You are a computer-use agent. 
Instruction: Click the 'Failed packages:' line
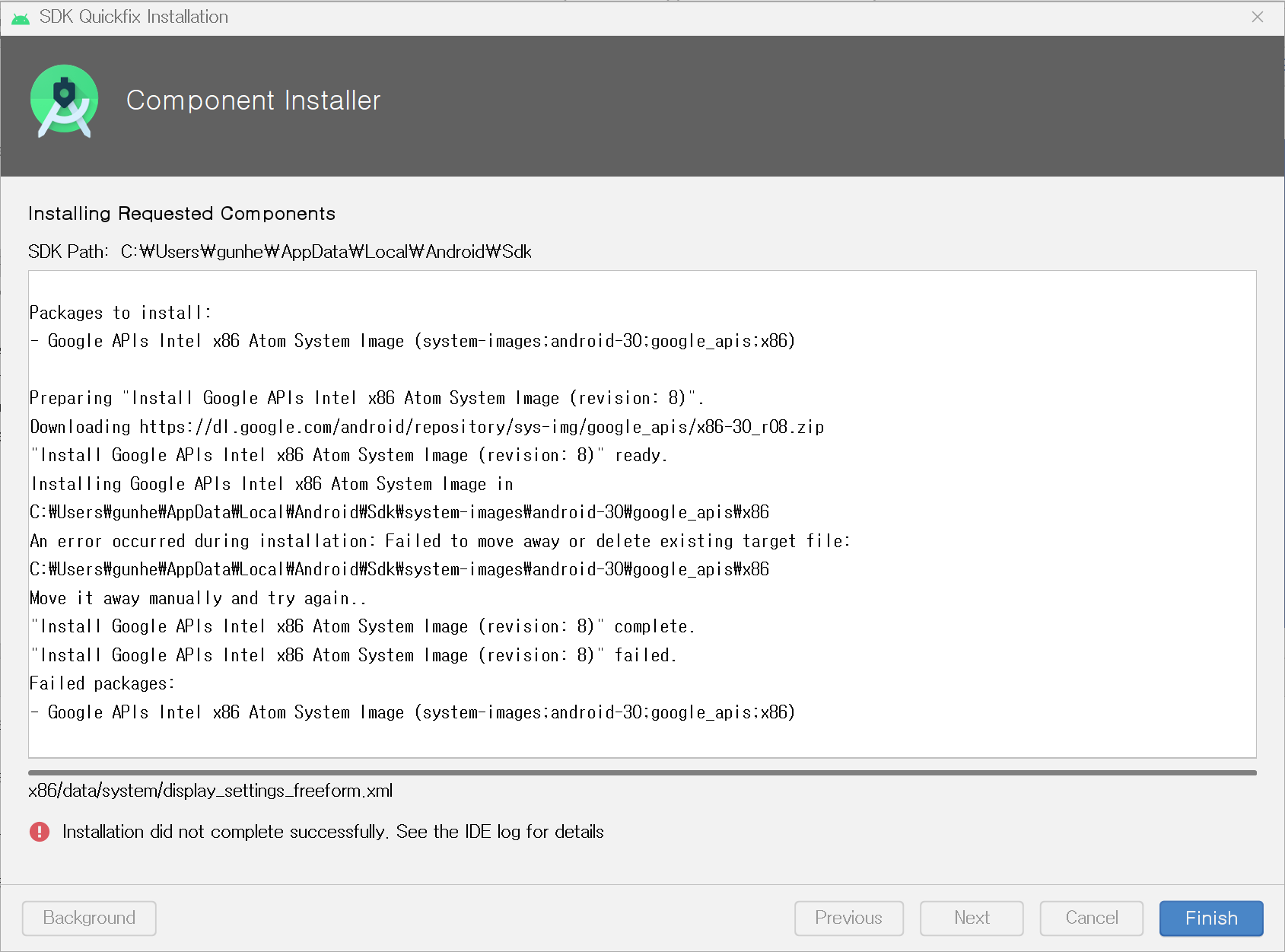pyautogui.click(x=102, y=683)
